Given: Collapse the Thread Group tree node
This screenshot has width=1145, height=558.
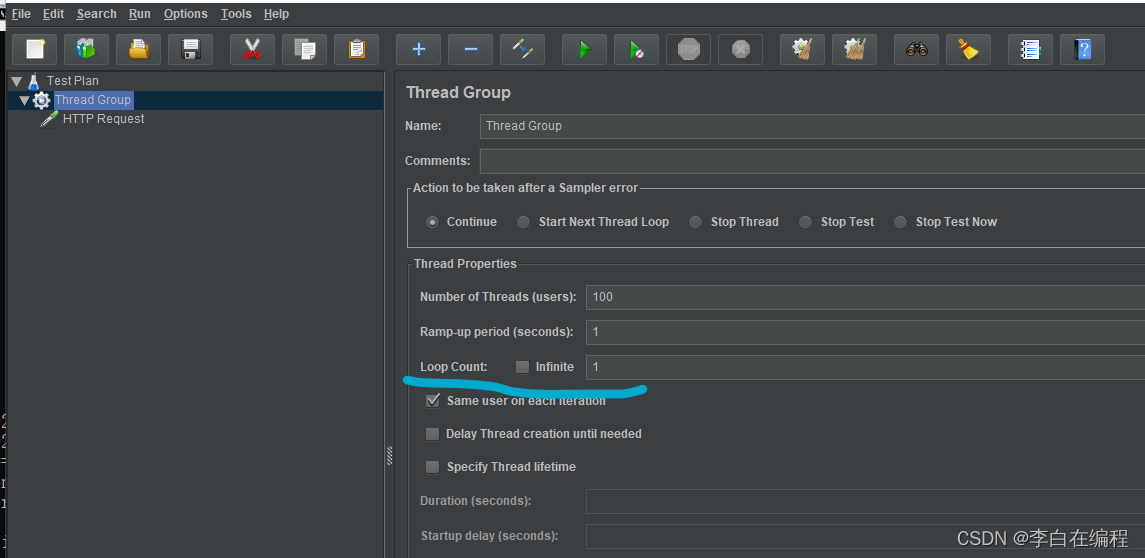Looking at the screenshot, I should [x=25, y=100].
